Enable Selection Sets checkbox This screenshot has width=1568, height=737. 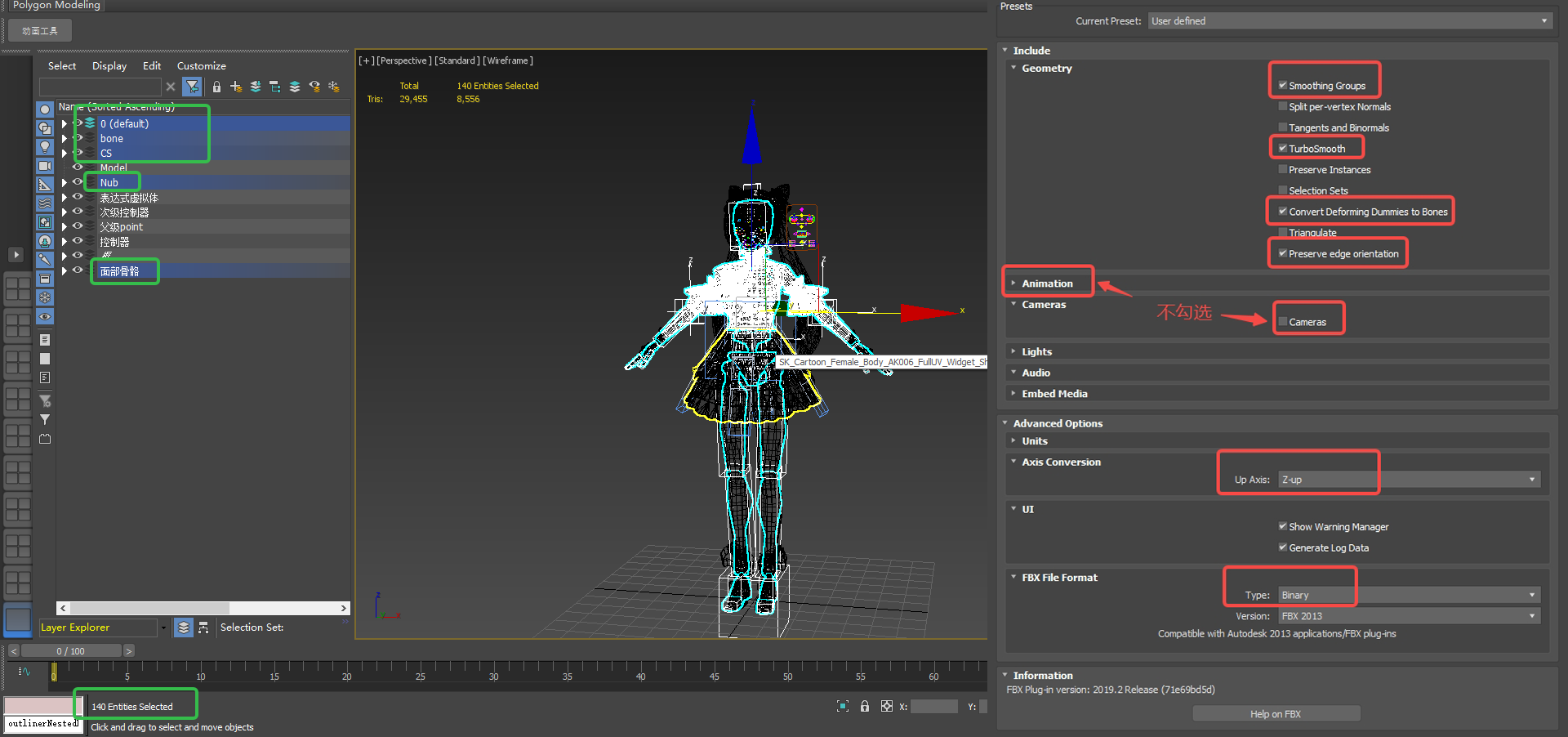tap(1282, 190)
